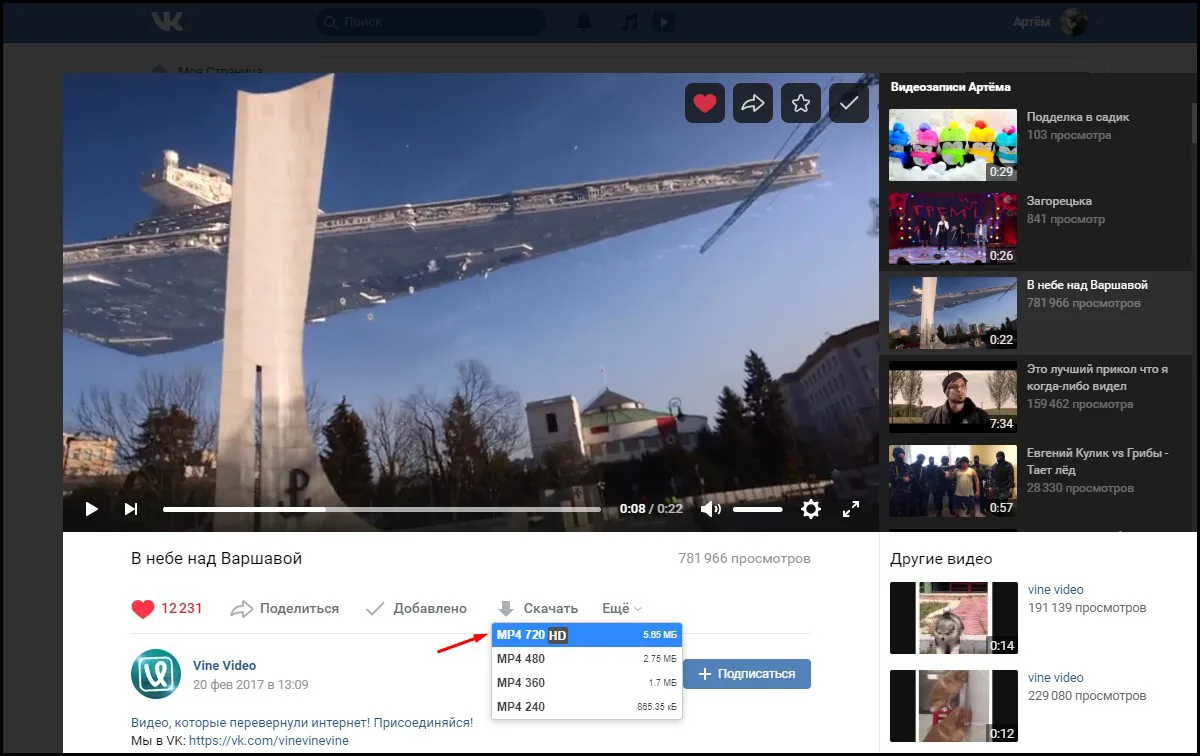Expand the Ещё menu
Viewport: 1200px width, 756px height.
click(x=622, y=608)
